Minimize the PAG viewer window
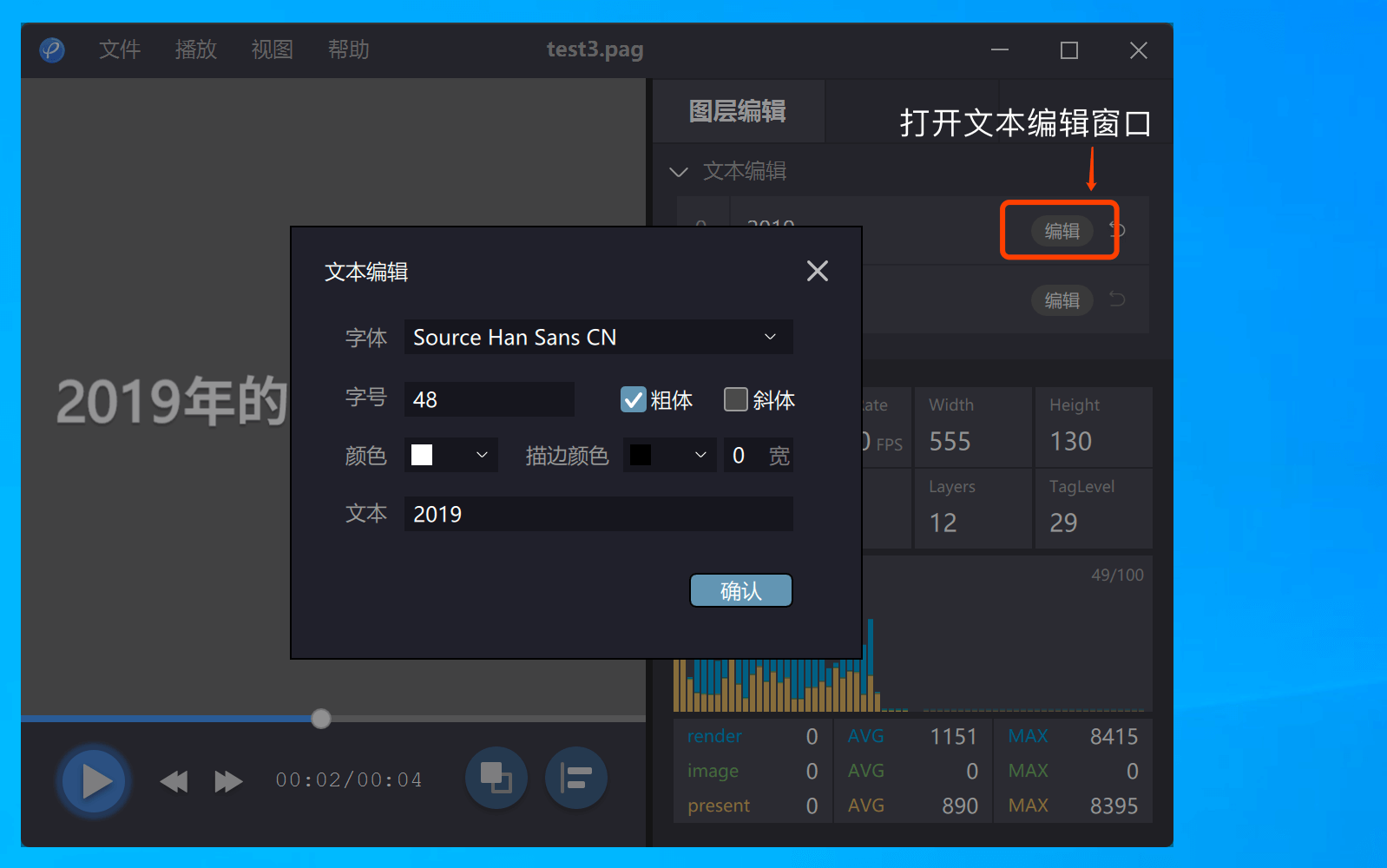This screenshot has width=1387, height=868. 1000,50
